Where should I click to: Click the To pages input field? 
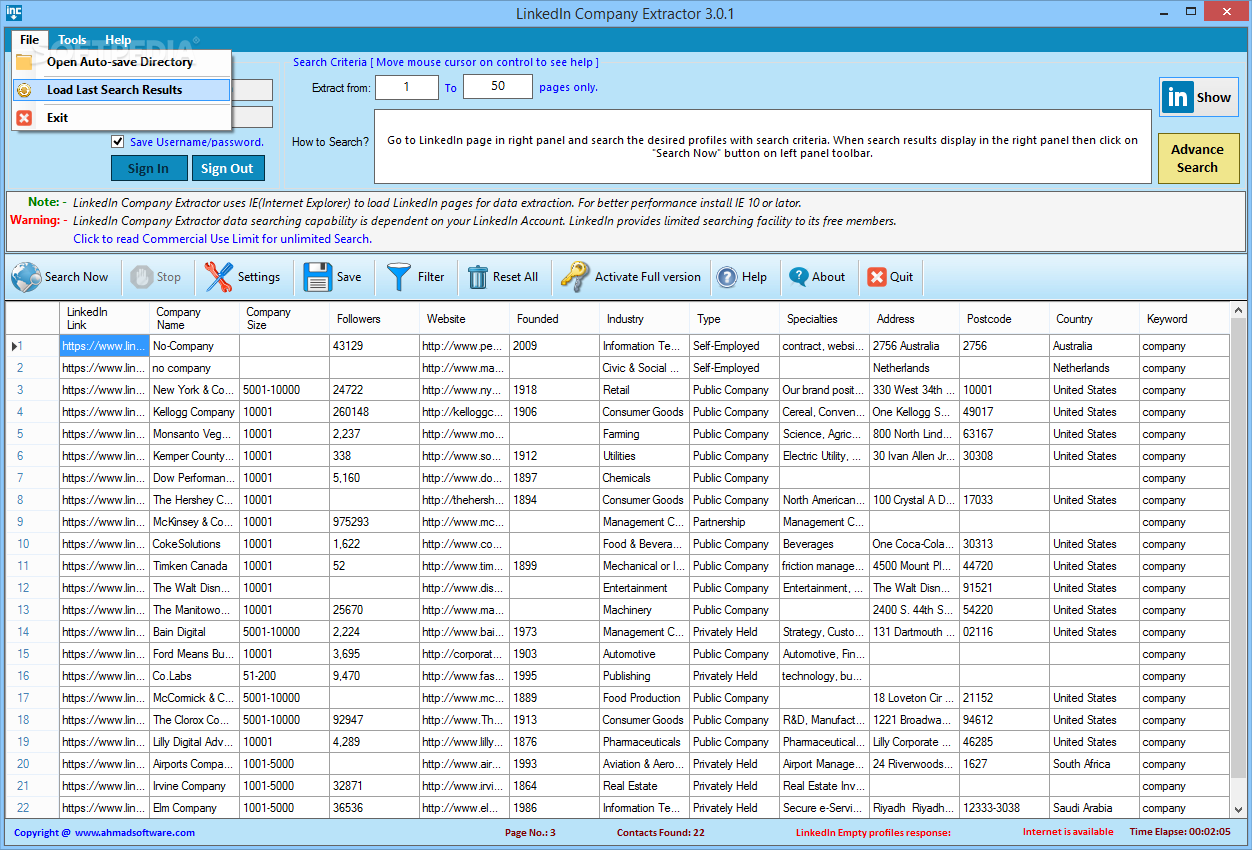click(498, 87)
